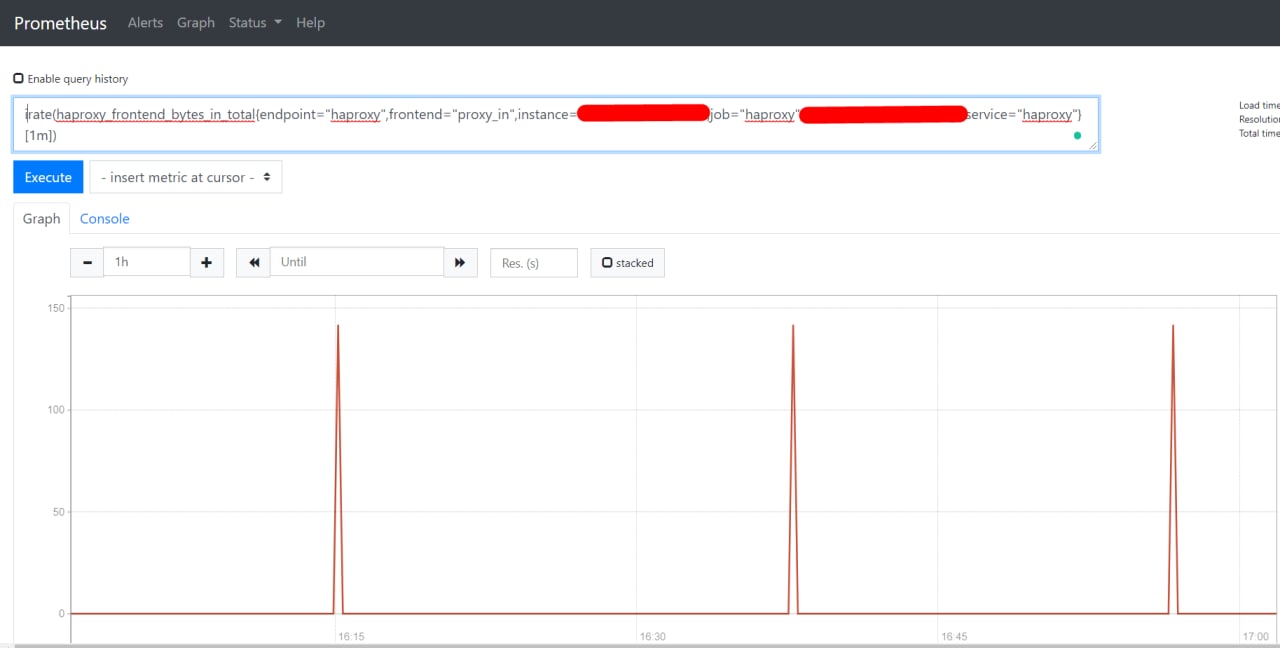Switch to the Console tab

pos(105,218)
